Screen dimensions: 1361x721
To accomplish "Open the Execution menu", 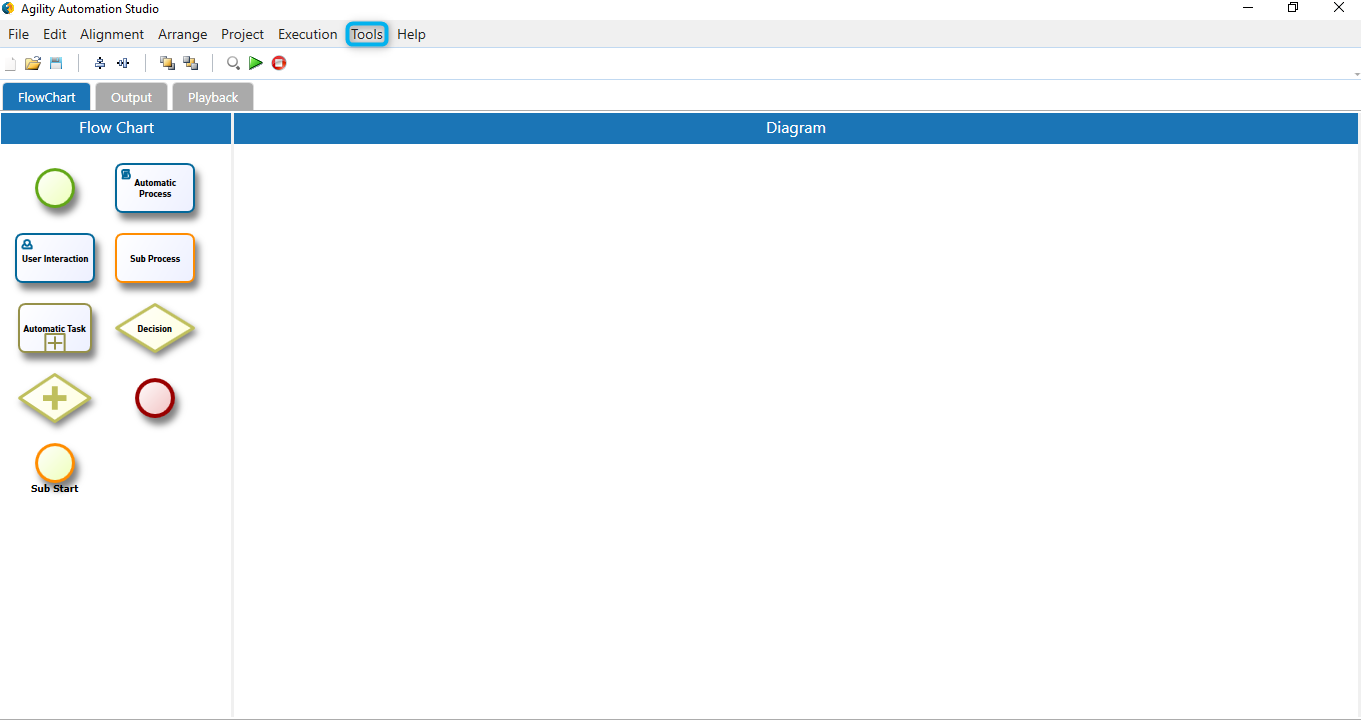I will [307, 34].
